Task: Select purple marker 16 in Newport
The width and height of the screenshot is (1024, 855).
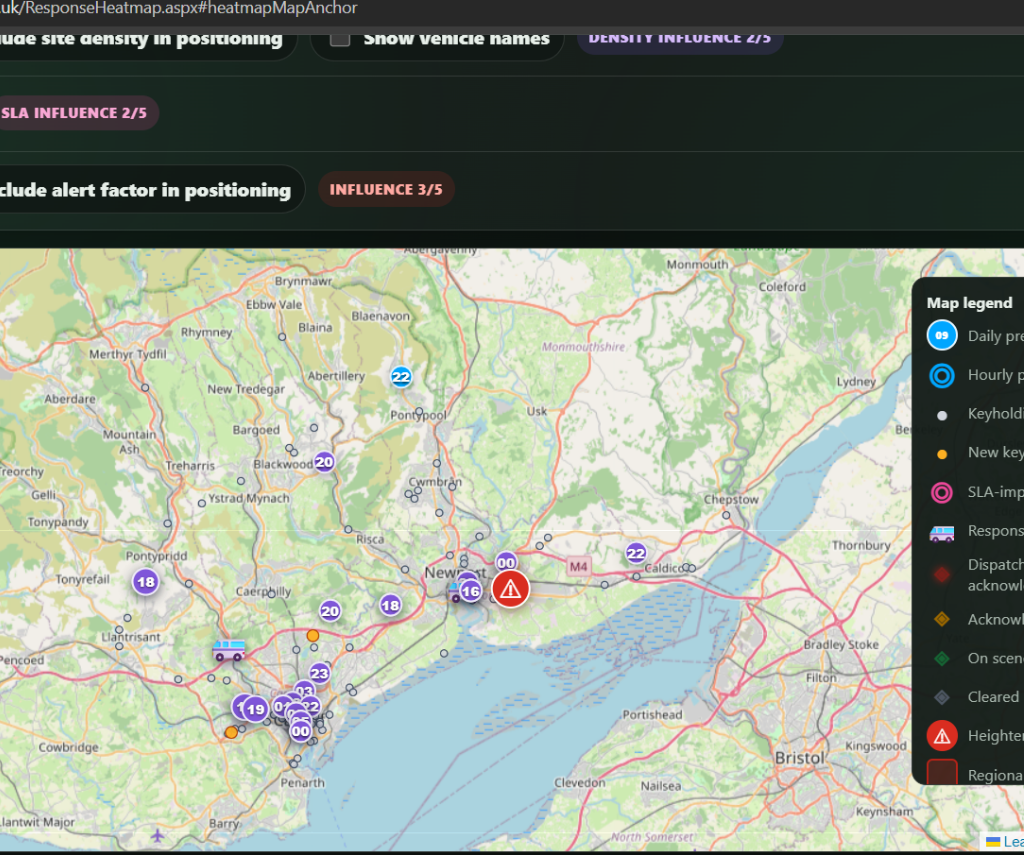Action: pyautogui.click(x=470, y=591)
